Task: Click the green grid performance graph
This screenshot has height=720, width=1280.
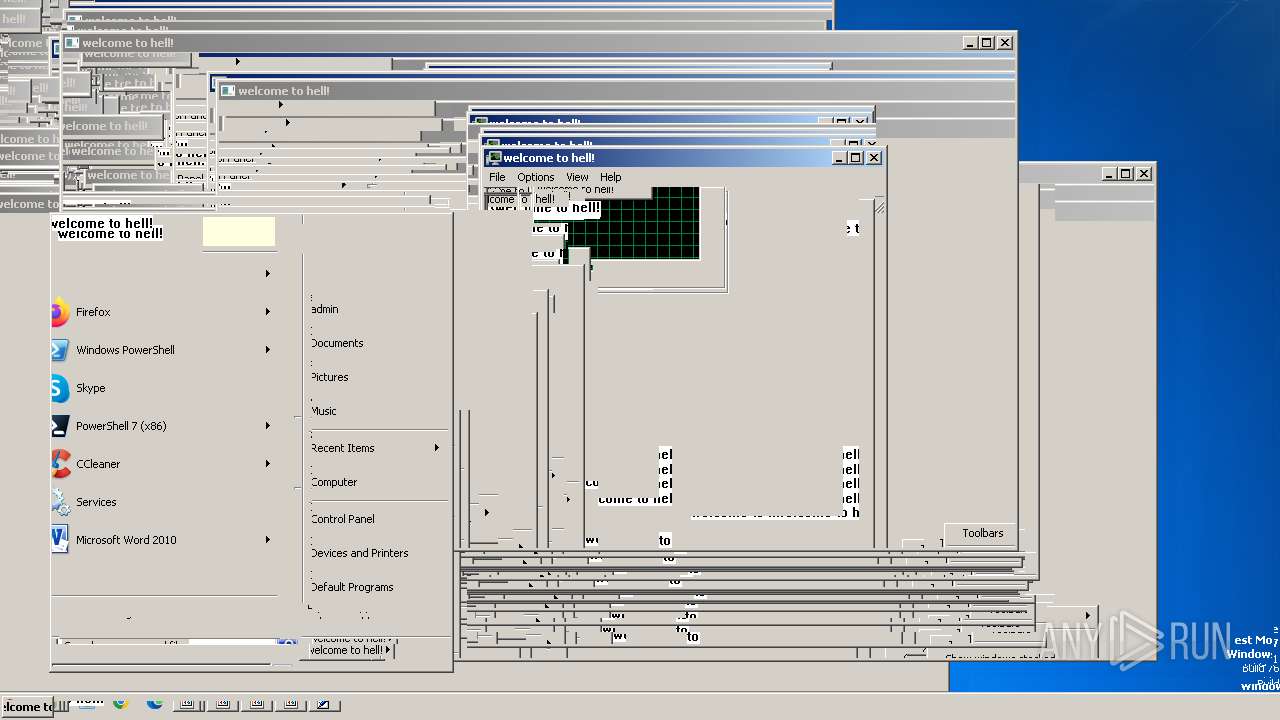Action: pyautogui.click(x=633, y=223)
